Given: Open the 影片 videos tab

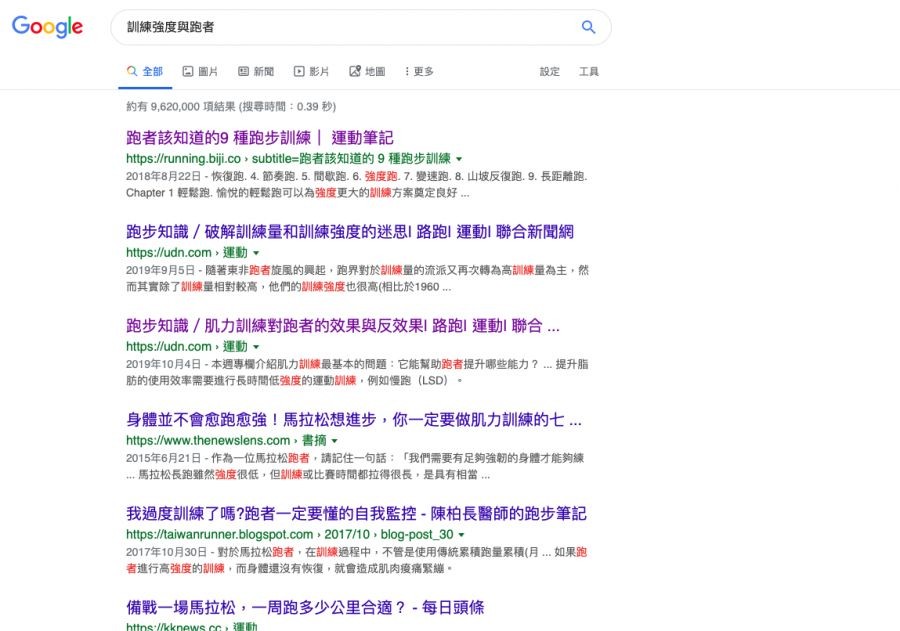Looking at the screenshot, I should click(x=311, y=71).
